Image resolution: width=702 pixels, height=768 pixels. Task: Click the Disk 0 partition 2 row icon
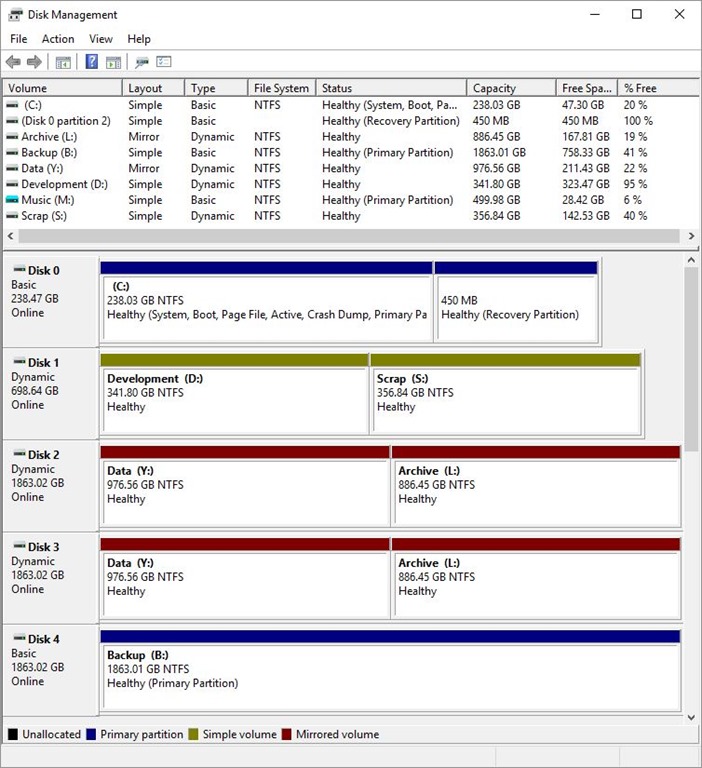[12, 120]
